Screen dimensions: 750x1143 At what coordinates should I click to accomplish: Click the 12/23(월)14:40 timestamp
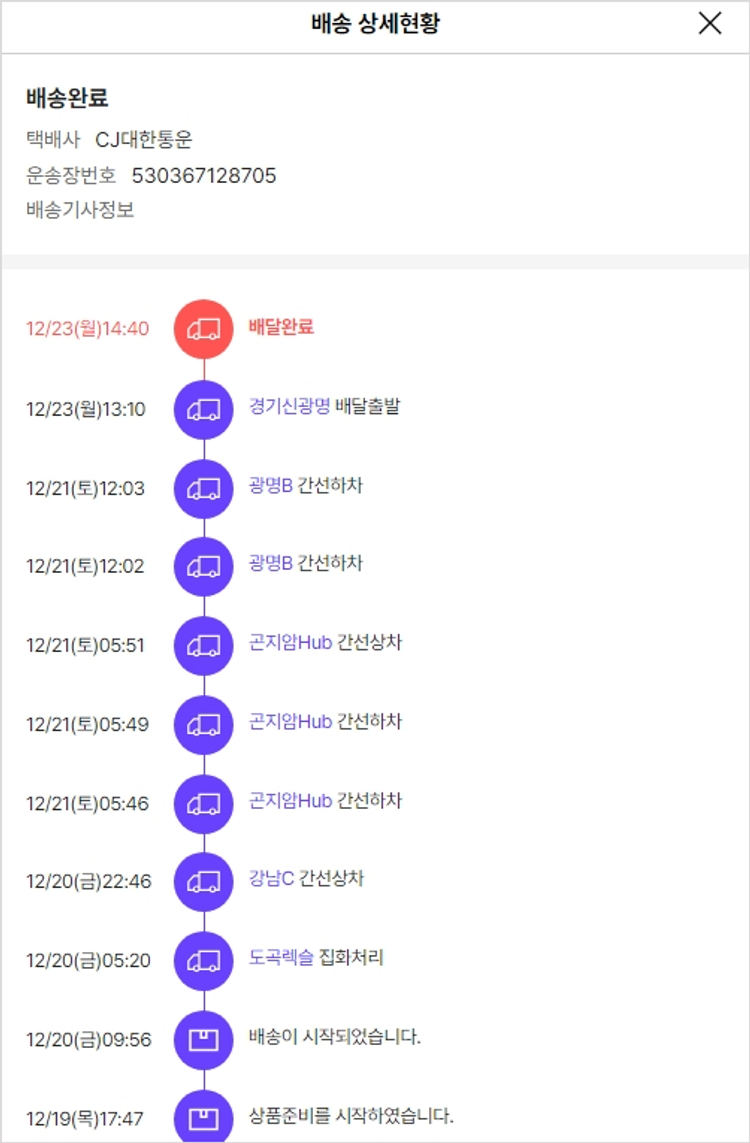tap(88, 329)
